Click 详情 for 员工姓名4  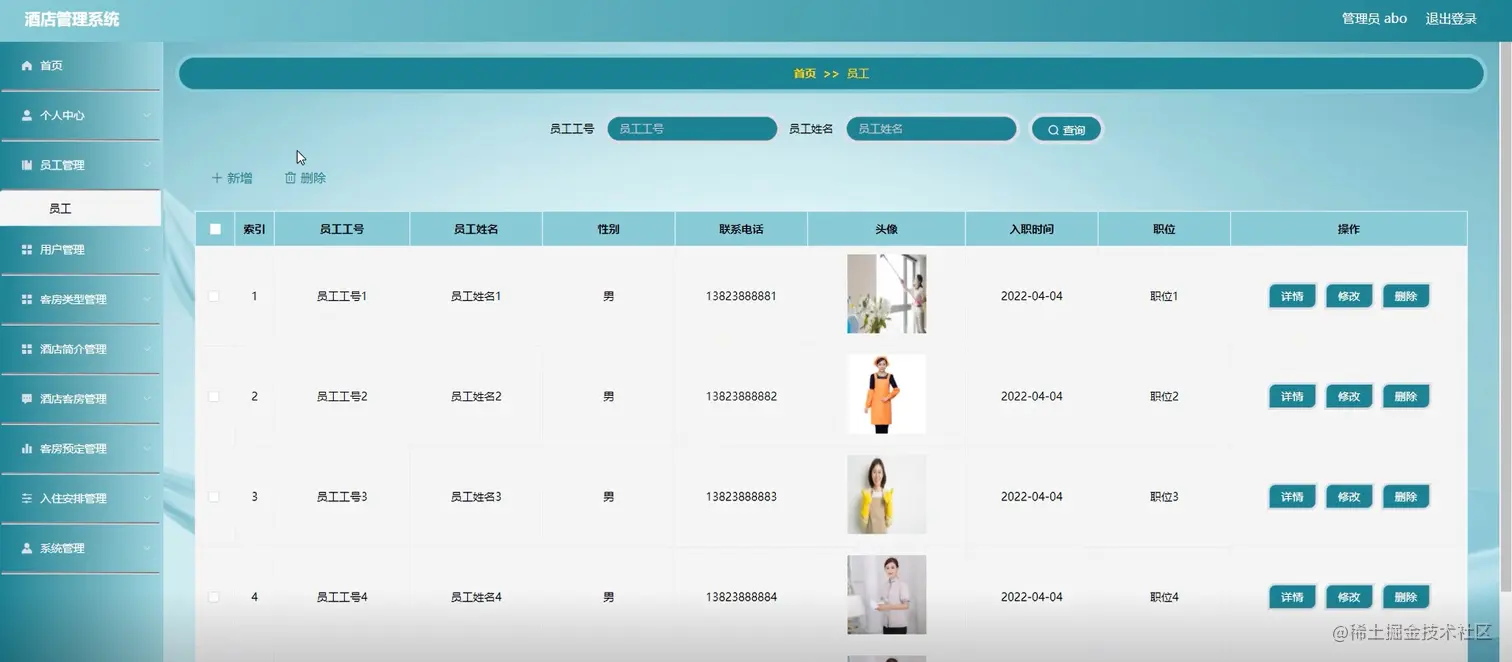pos(1292,597)
